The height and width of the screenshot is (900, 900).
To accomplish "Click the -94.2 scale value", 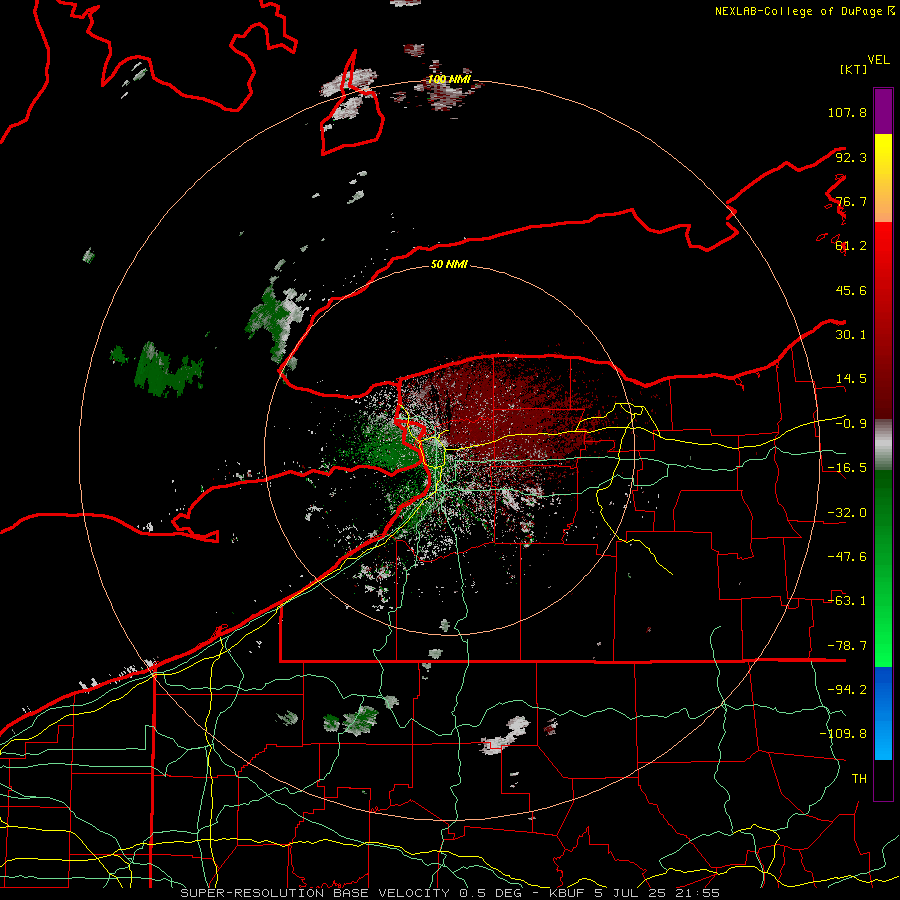I will 847,690.
